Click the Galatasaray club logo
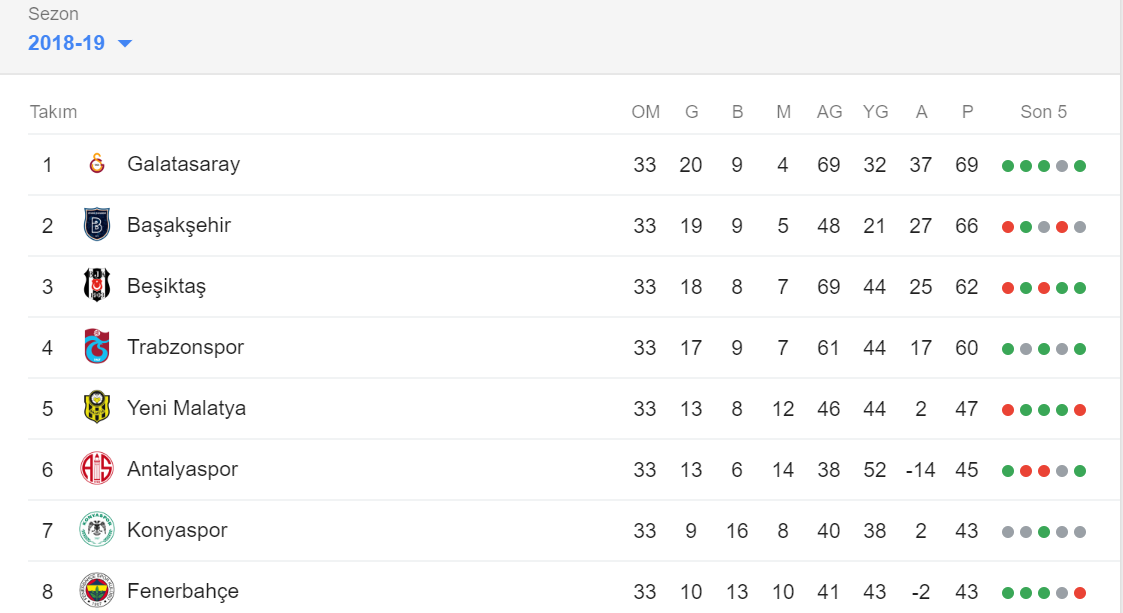This screenshot has height=613, width=1123. (x=97, y=164)
